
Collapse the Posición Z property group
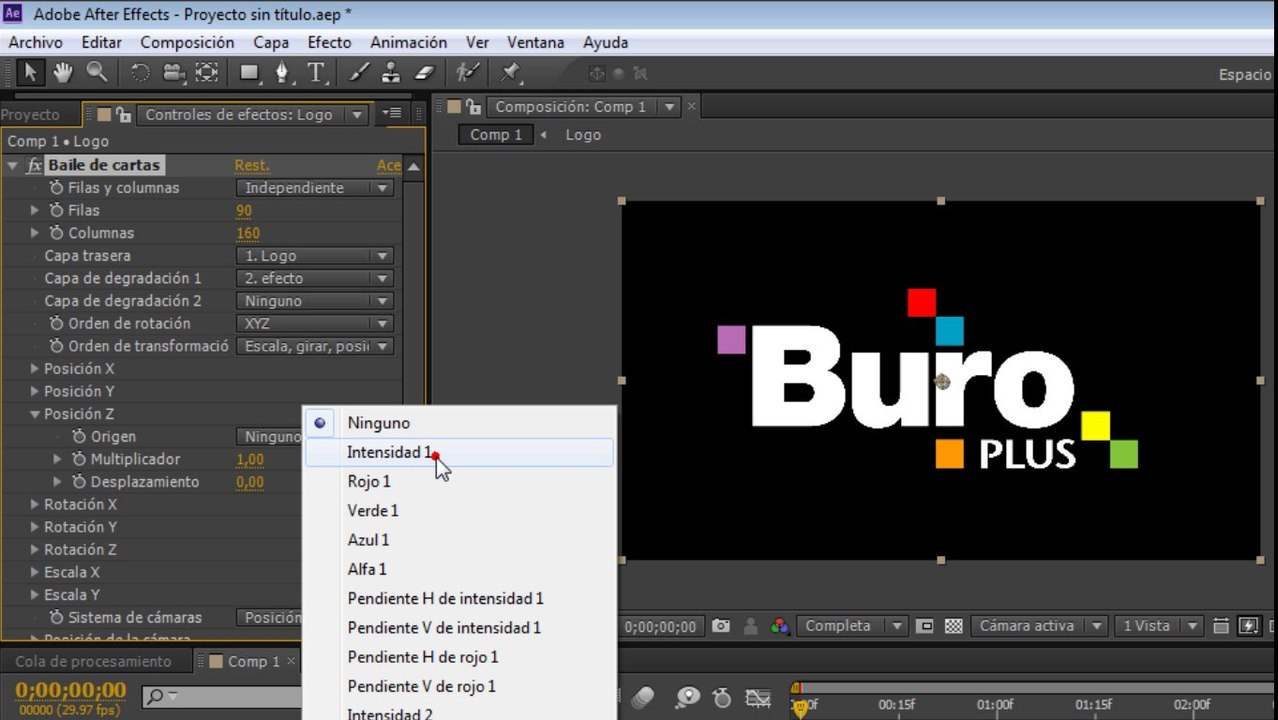(x=35, y=414)
